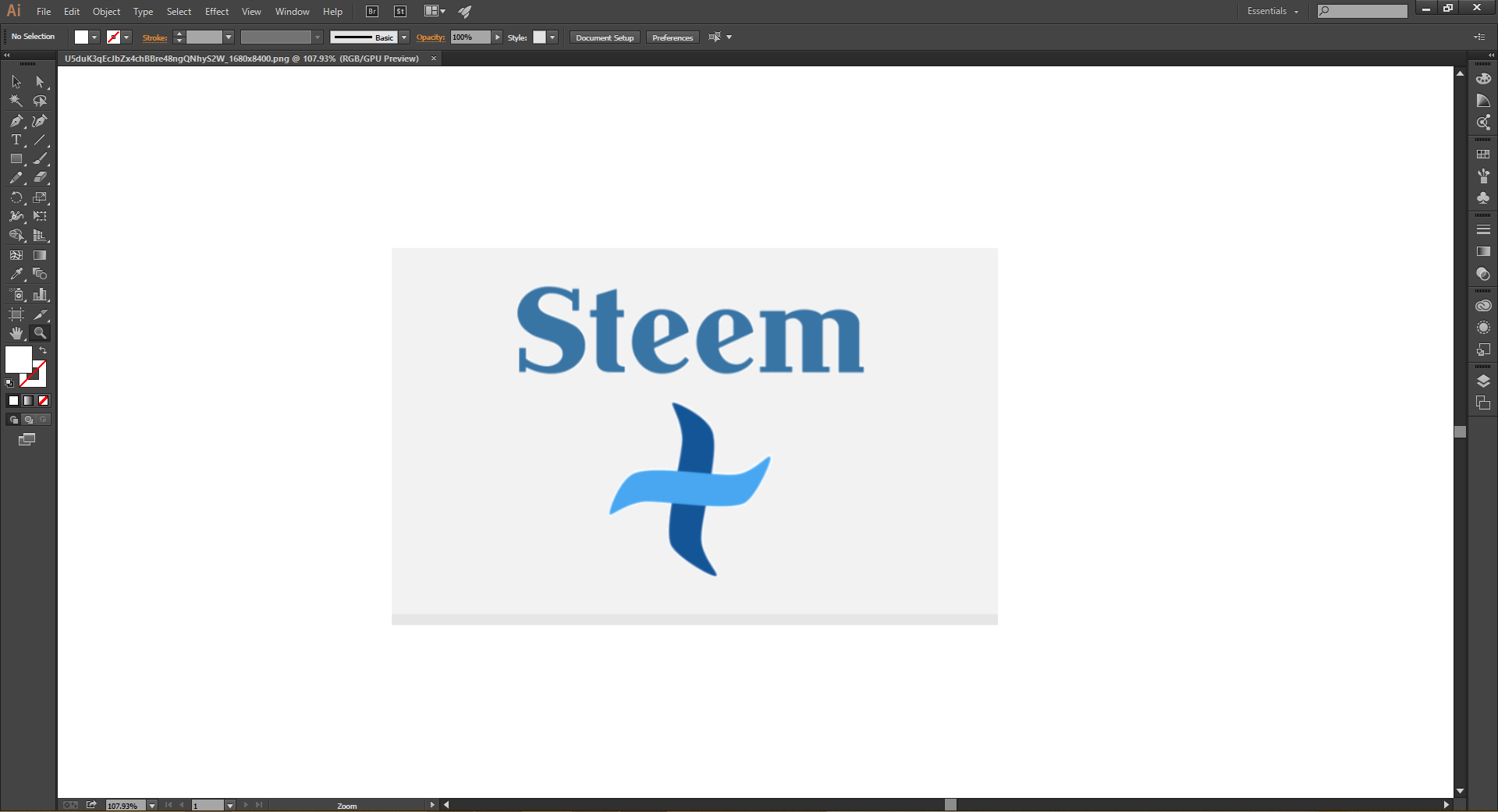Screen dimensions: 1498x812
Task: Open the Essentials workspace switcher
Action: coord(1273,11)
